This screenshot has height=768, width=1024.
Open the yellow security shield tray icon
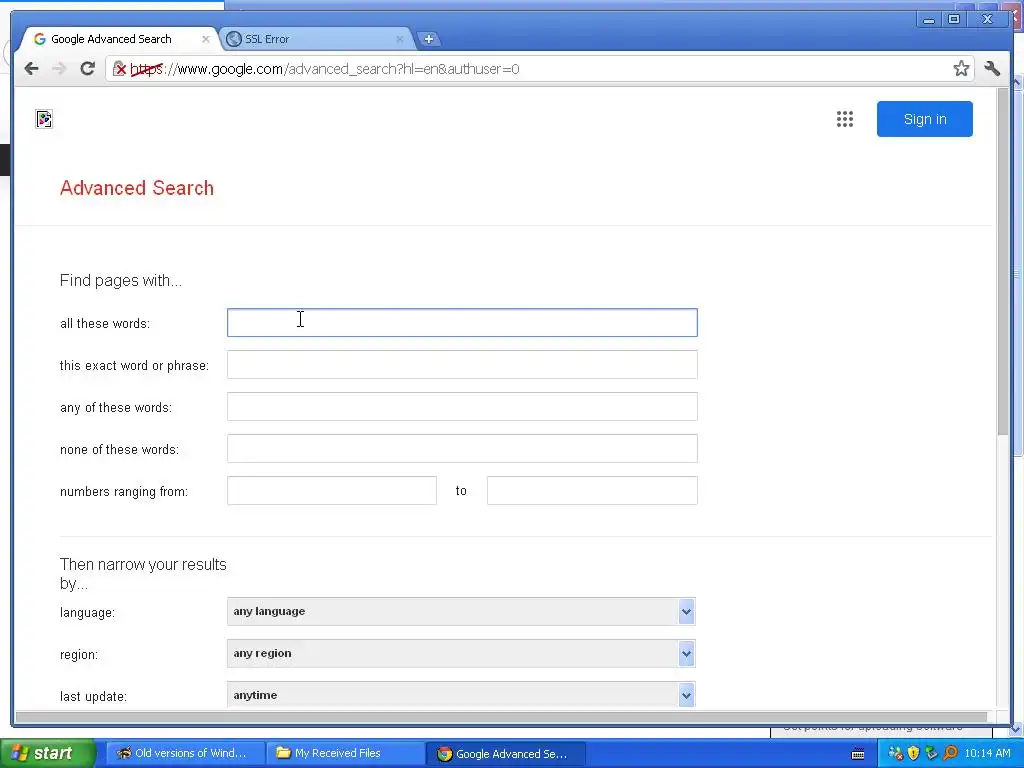[x=914, y=754]
